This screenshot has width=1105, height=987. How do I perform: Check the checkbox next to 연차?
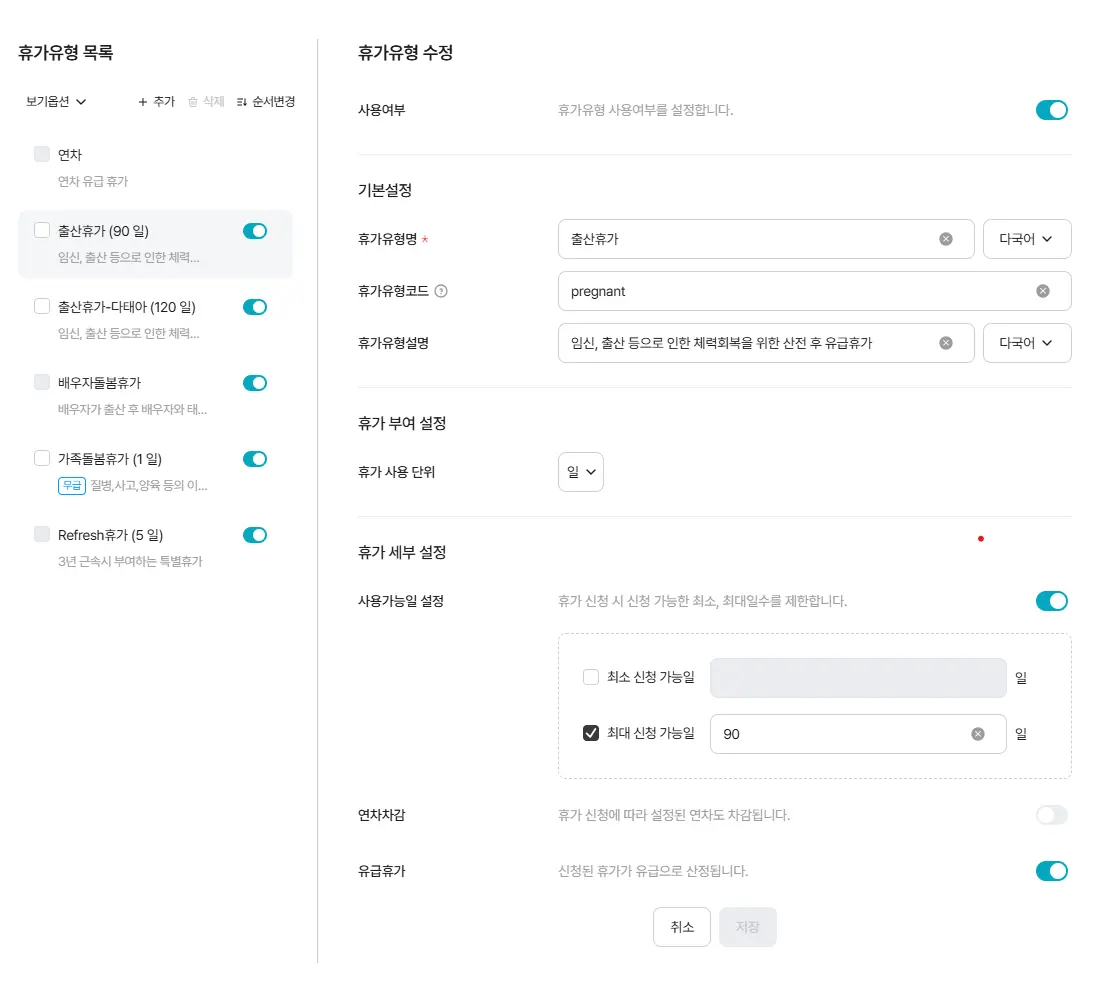tap(42, 154)
